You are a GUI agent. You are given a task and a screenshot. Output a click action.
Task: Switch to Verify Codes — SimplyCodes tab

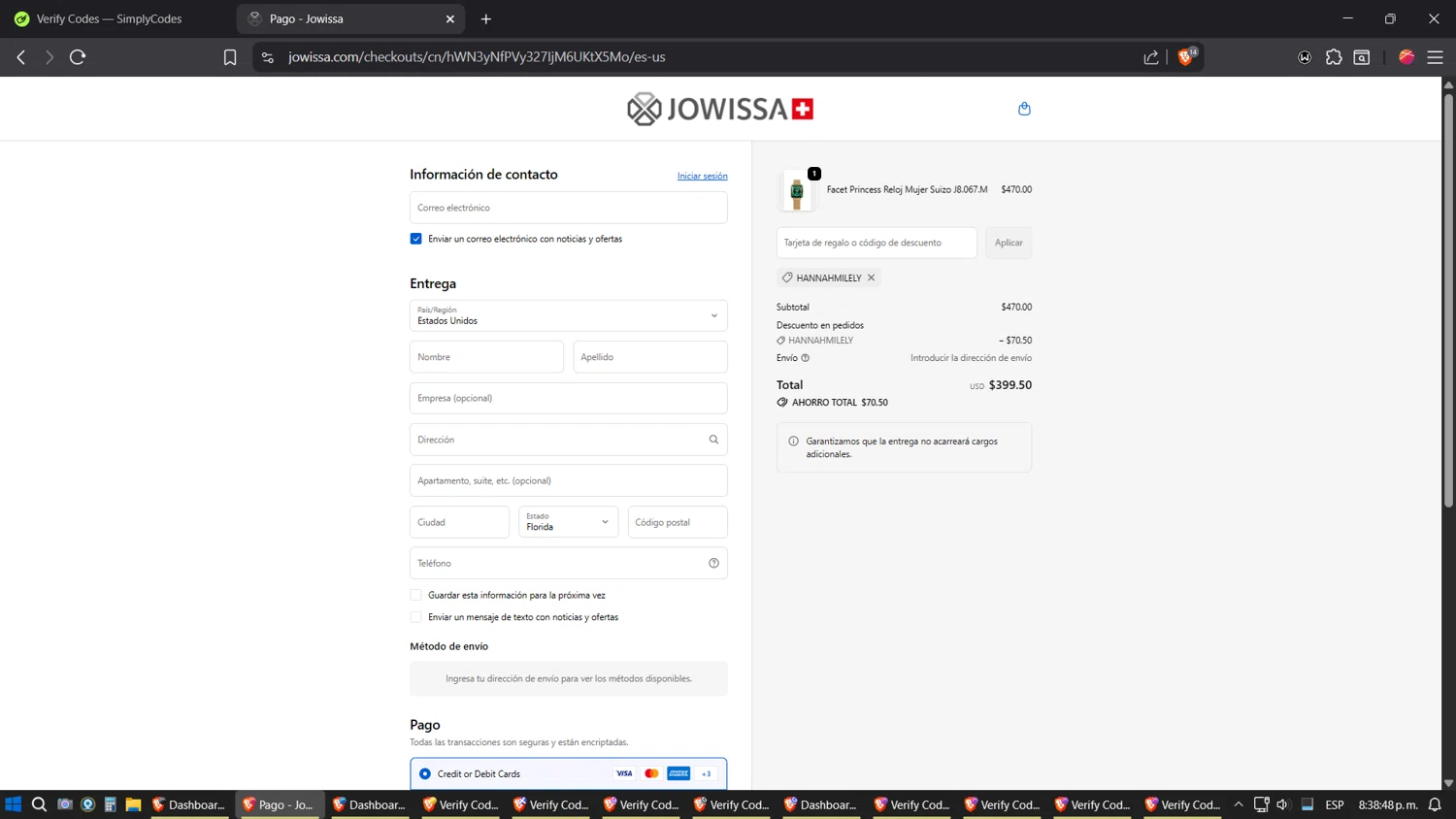point(110,18)
